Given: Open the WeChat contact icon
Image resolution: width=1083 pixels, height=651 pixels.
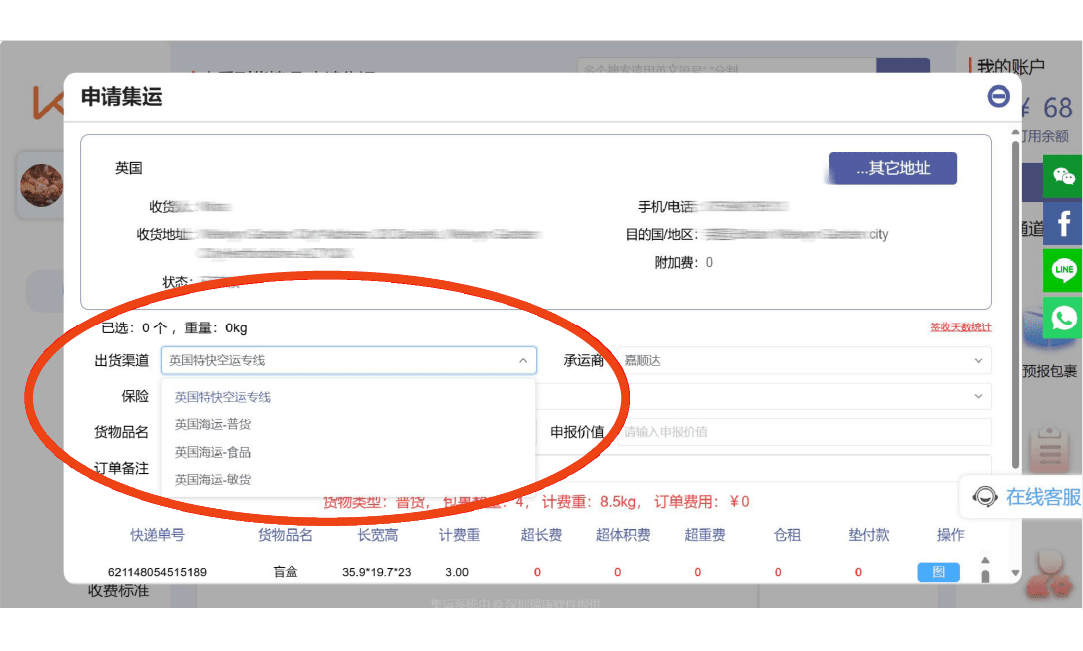Looking at the screenshot, I should [1063, 176].
